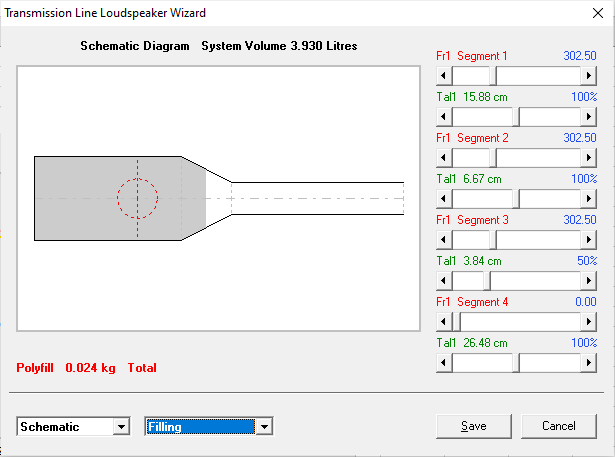Click the Segment 4 value 0.00
This screenshot has height=457, width=615.
pos(586,302)
